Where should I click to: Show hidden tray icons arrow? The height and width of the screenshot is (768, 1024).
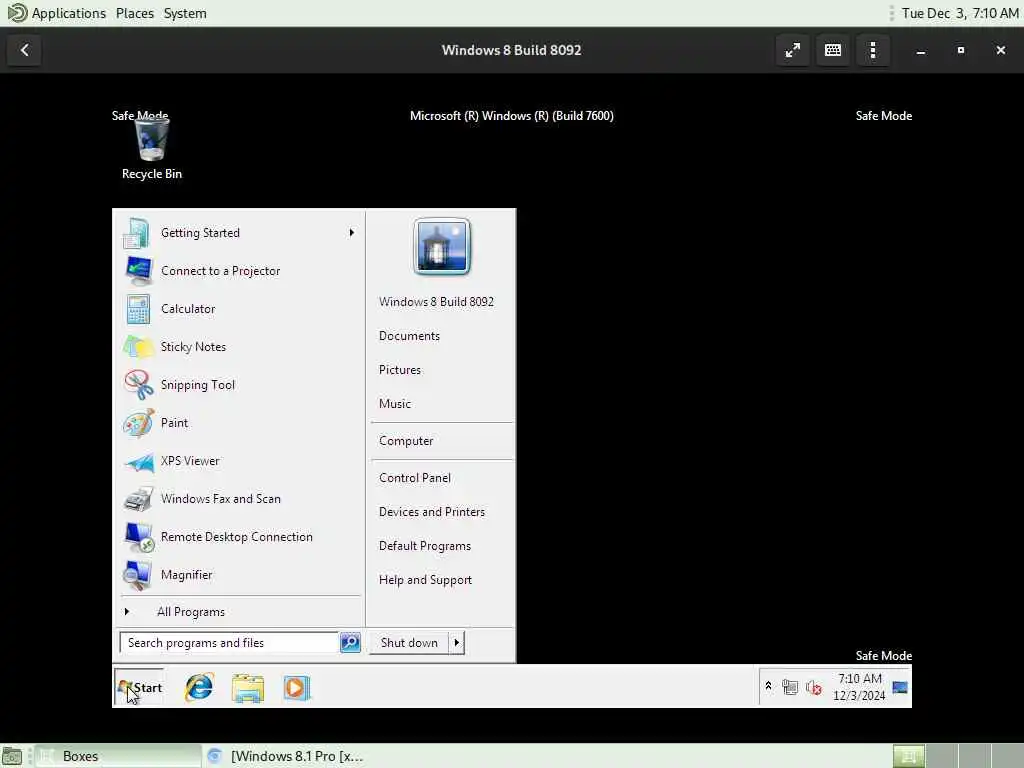(768, 686)
